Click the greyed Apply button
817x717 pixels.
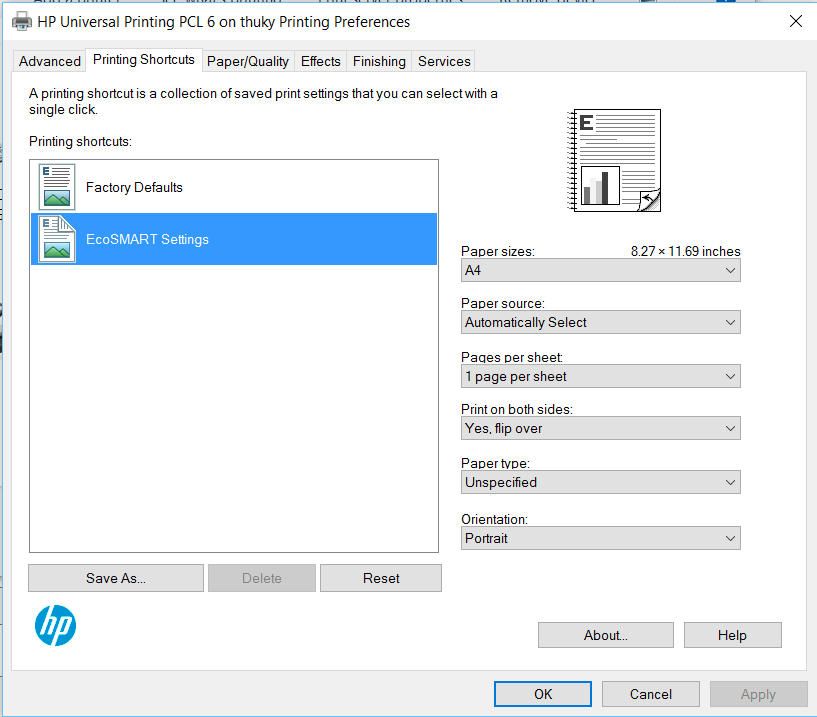(x=758, y=694)
